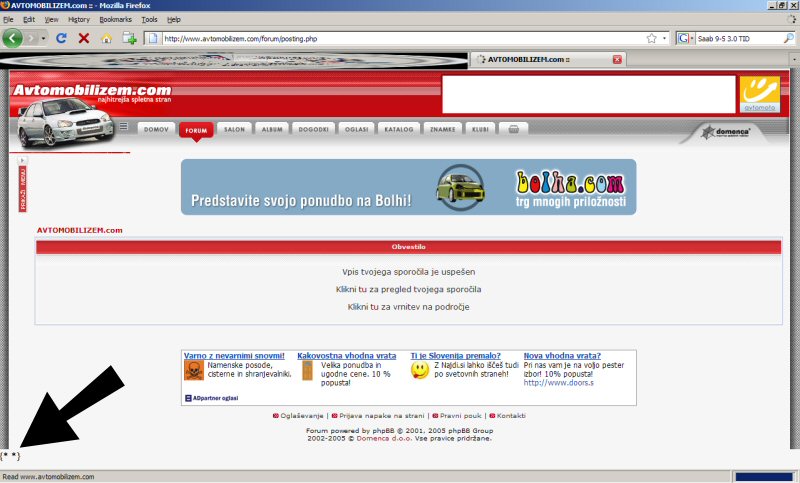
Task: Open the View menu
Action: 52,19
